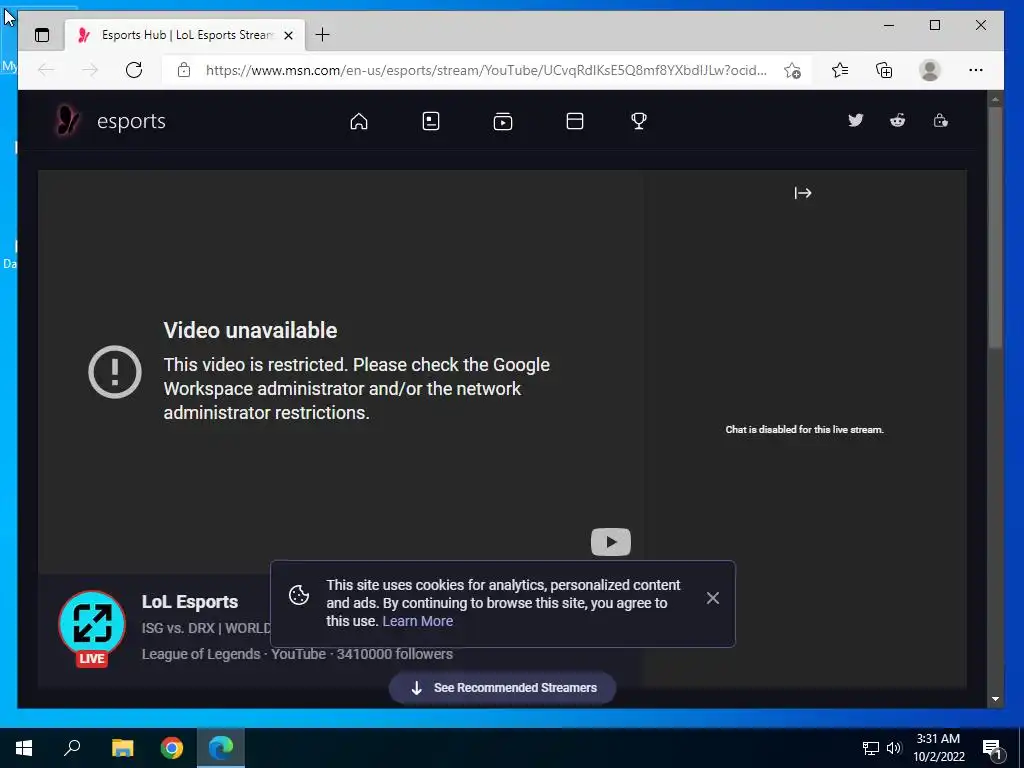Click the 'ISG vs. DRX' stream title
Viewport: 1024px width, 768px height.
click(206, 628)
